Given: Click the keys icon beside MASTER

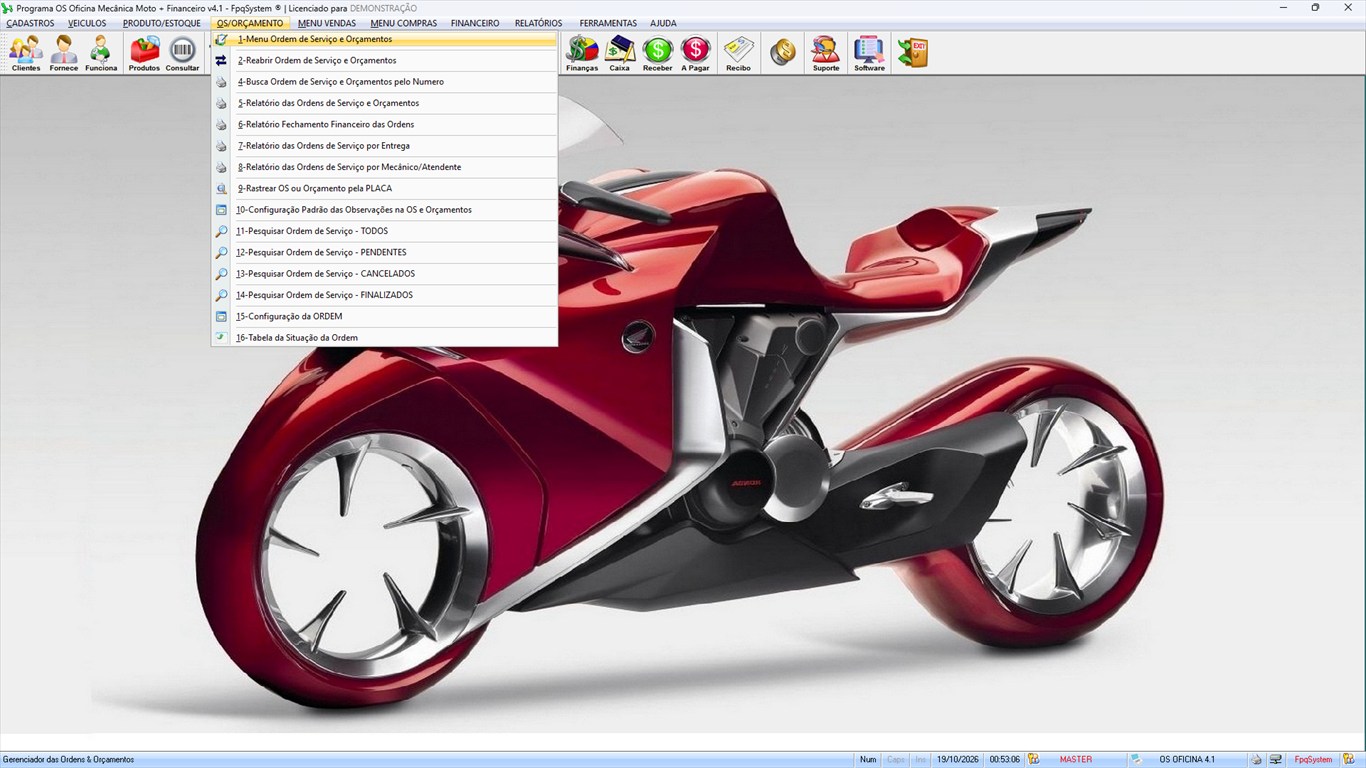Looking at the screenshot, I should point(1034,760).
